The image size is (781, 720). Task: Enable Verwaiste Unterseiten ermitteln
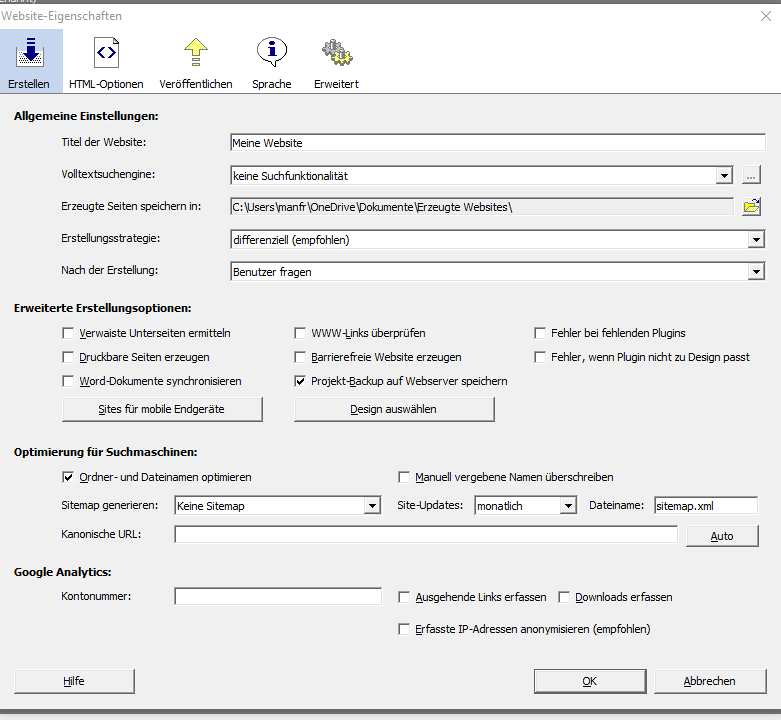click(x=68, y=333)
